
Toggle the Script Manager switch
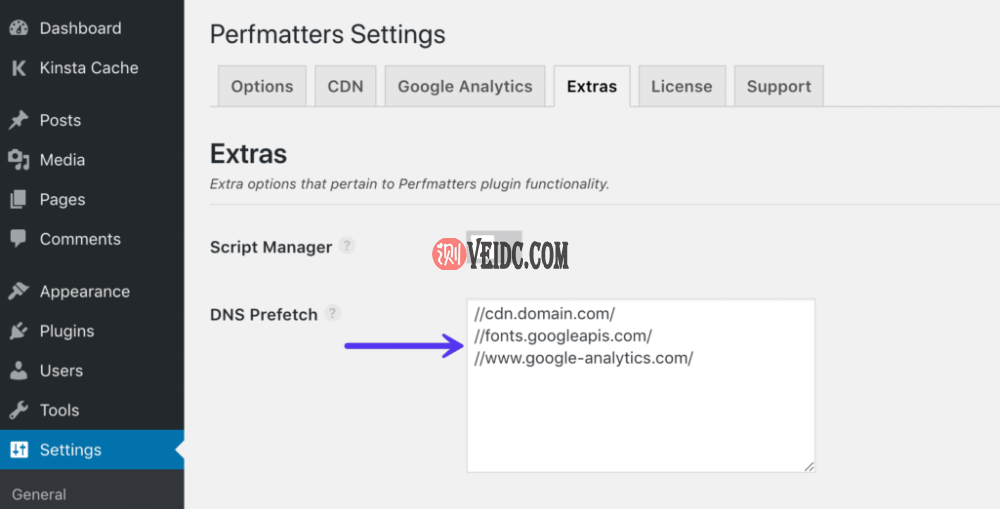coord(493,246)
